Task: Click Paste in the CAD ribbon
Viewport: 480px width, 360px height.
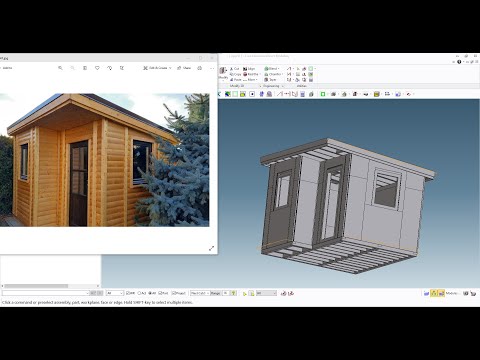Action: click(235, 80)
